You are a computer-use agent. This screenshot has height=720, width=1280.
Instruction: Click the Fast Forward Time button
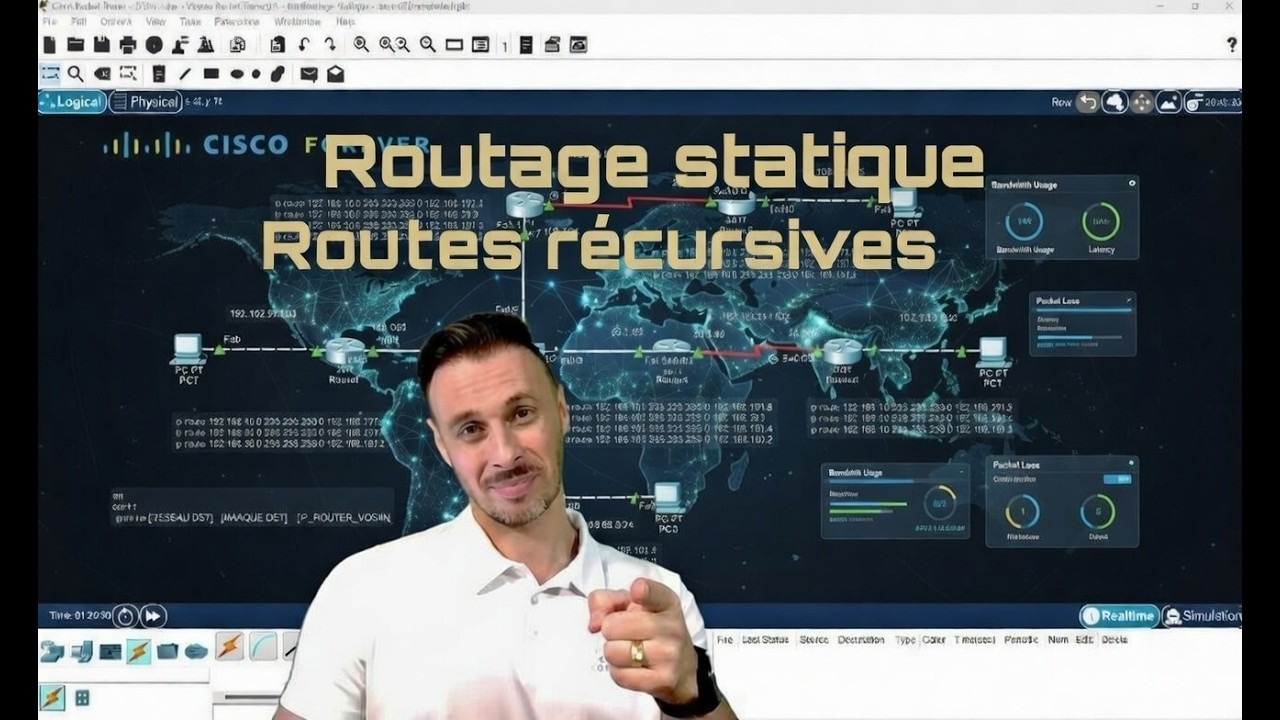tap(153, 616)
